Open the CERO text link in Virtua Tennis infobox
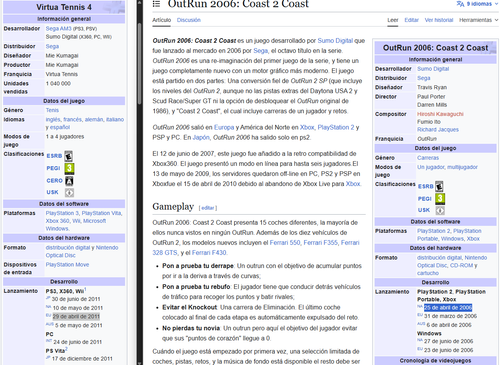500x365 pixels. pos(54,181)
